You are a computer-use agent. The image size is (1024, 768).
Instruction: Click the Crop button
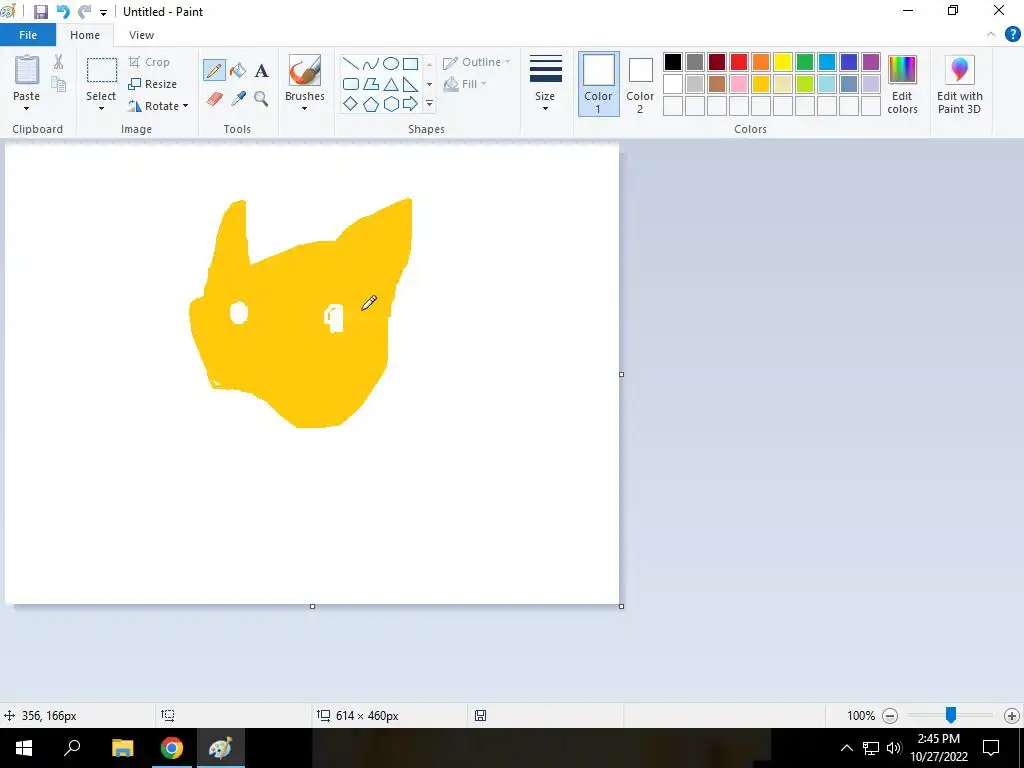point(149,62)
